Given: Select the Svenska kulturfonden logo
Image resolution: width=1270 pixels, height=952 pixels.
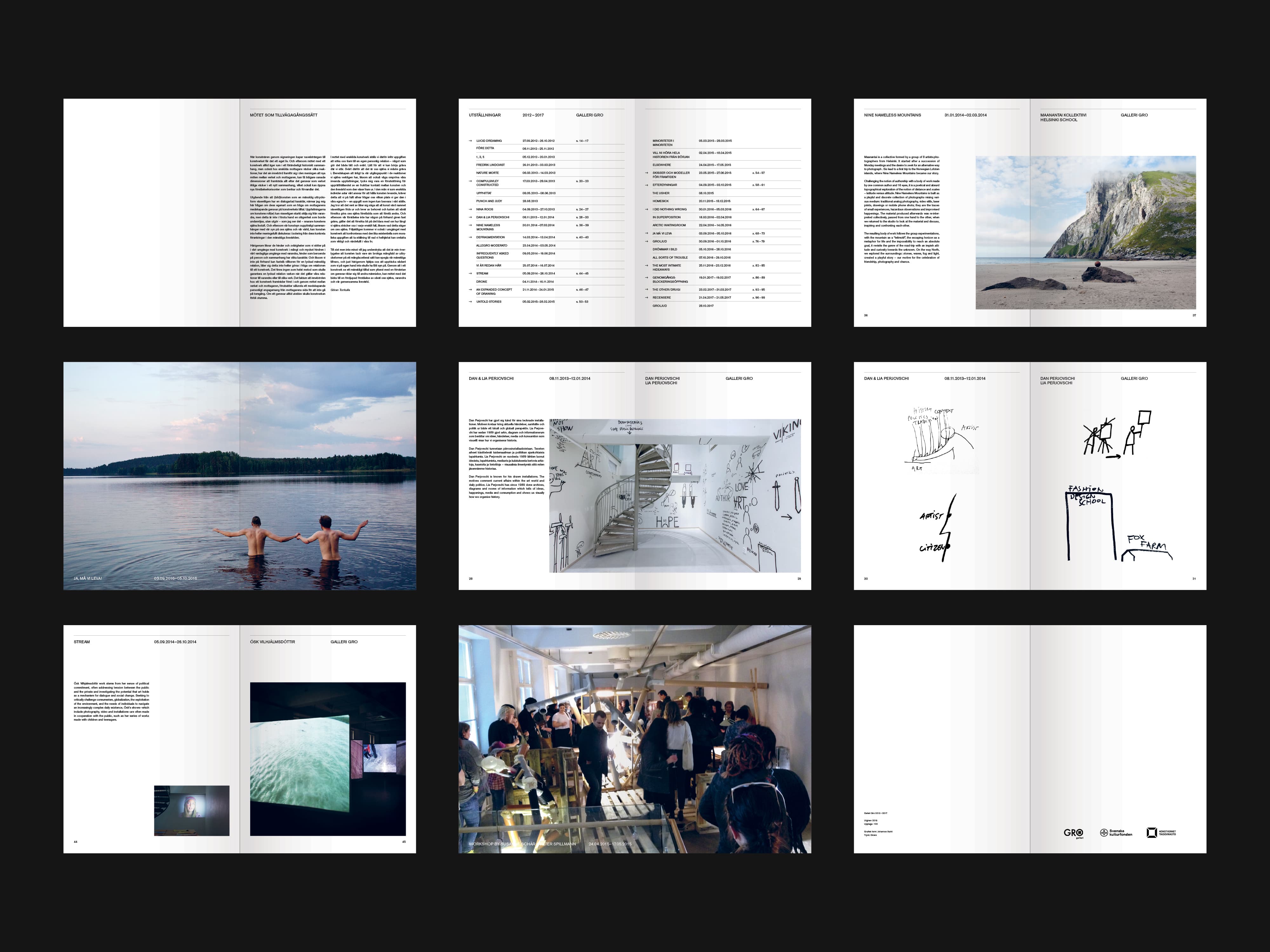Looking at the screenshot, I should tap(1116, 833).
